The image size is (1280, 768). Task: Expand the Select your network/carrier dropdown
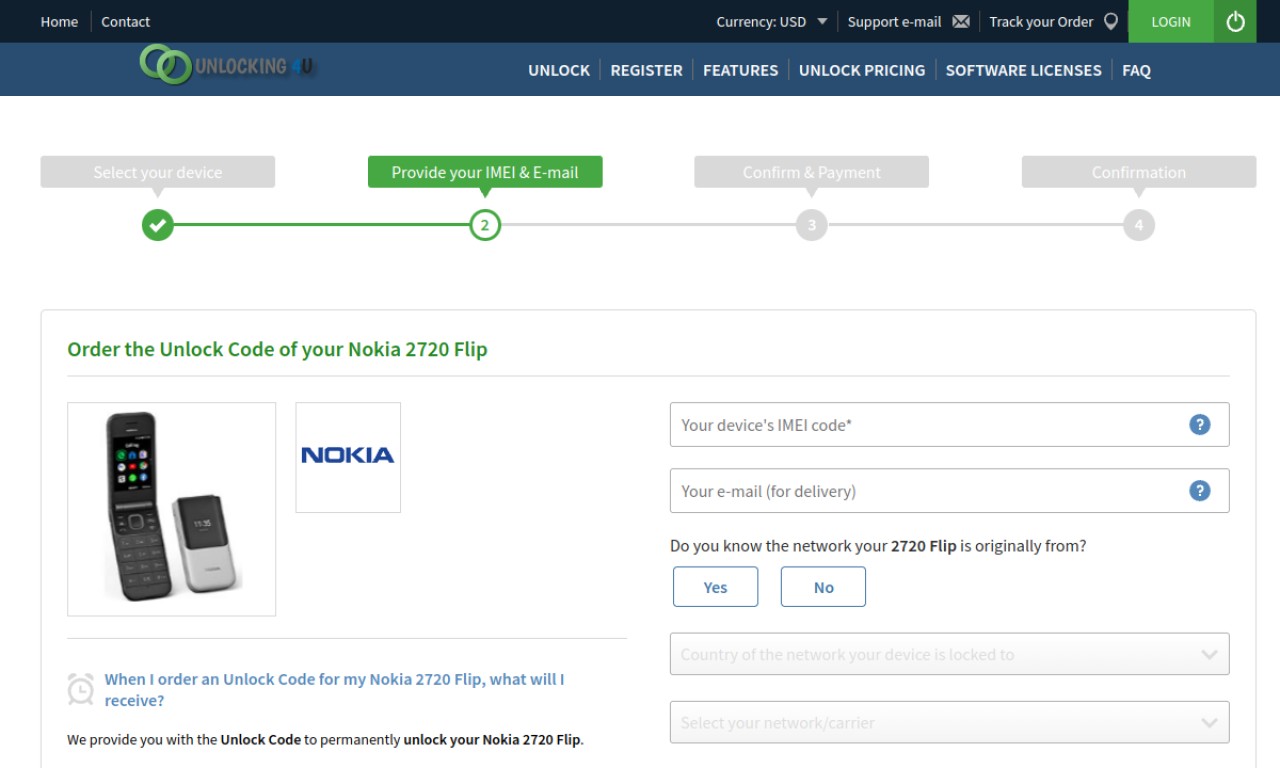coord(949,722)
